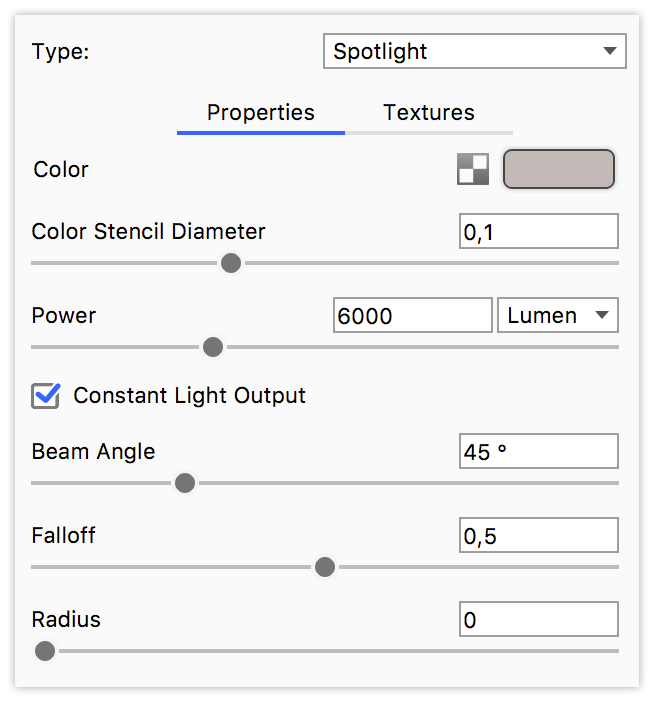Select the Properties tab

point(260,113)
